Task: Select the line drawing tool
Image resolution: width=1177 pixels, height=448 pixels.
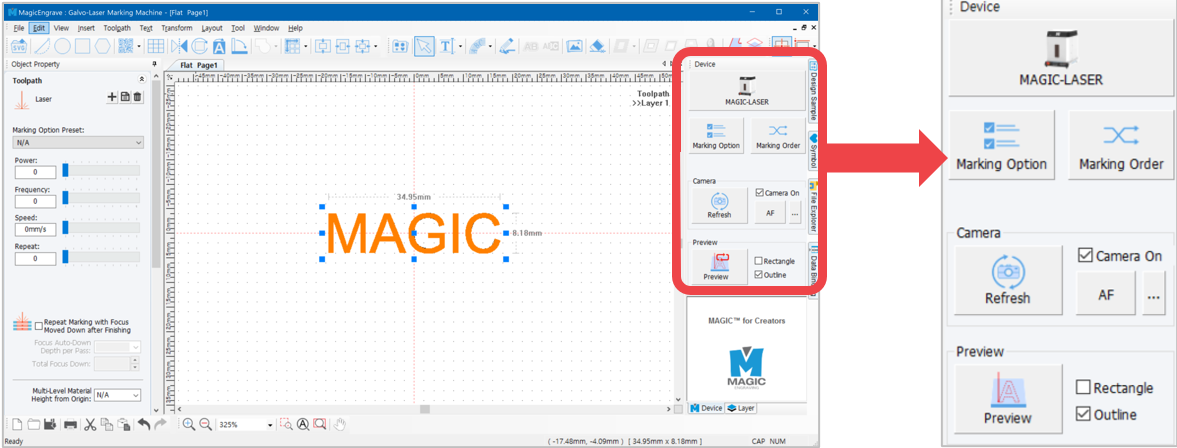Action: click(x=43, y=46)
